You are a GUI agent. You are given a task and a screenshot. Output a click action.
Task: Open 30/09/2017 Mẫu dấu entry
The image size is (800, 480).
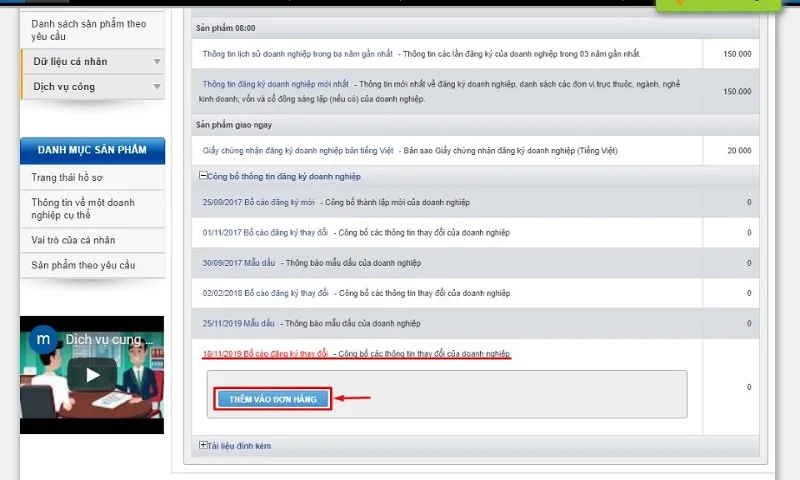point(239,263)
